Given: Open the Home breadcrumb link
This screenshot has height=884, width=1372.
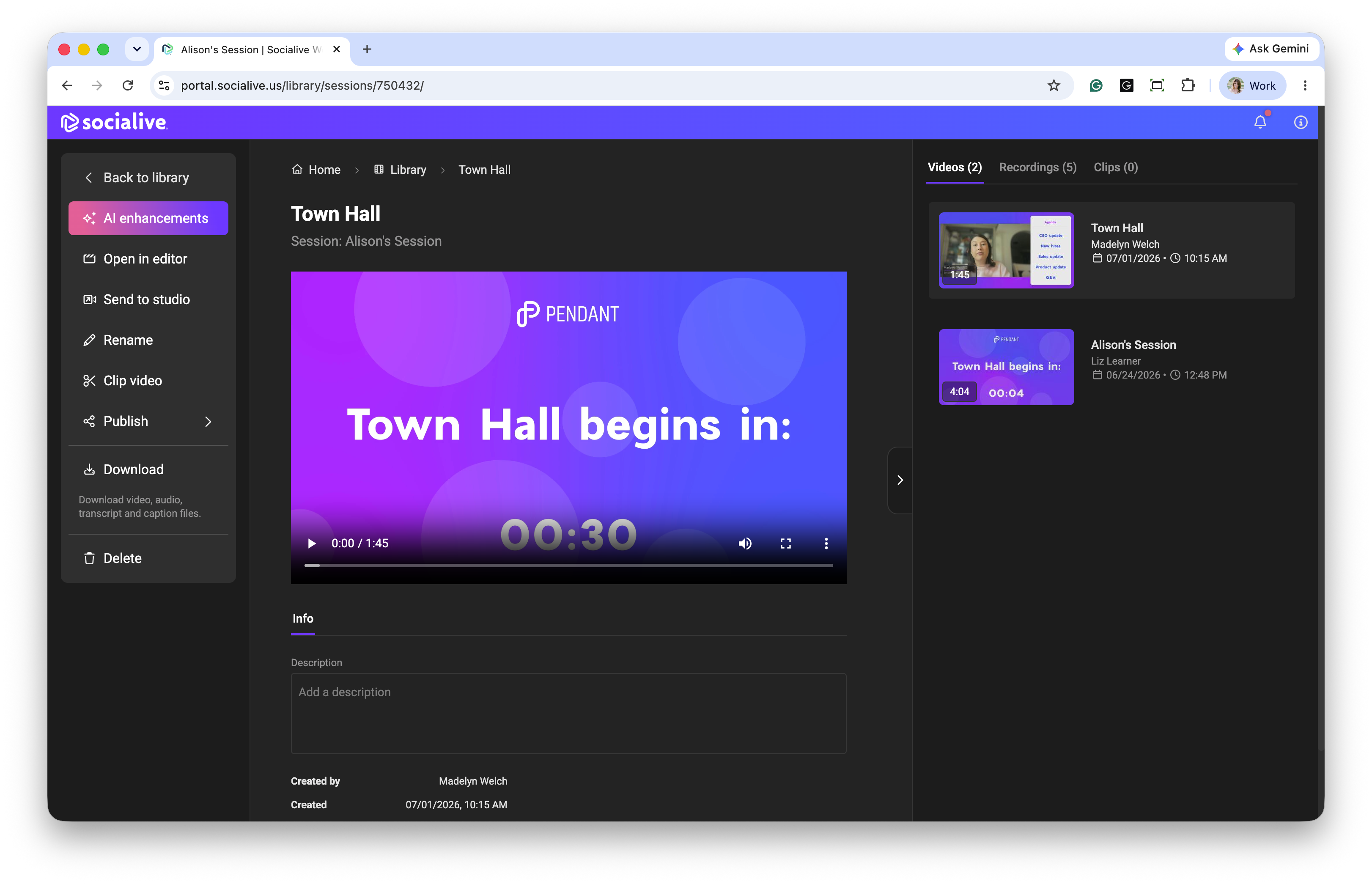Looking at the screenshot, I should 316,170.
